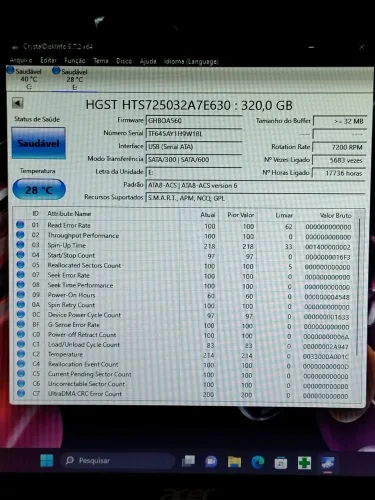
Task: Click status circle for Start/Stop Count
Action: (x=20, y=255)
